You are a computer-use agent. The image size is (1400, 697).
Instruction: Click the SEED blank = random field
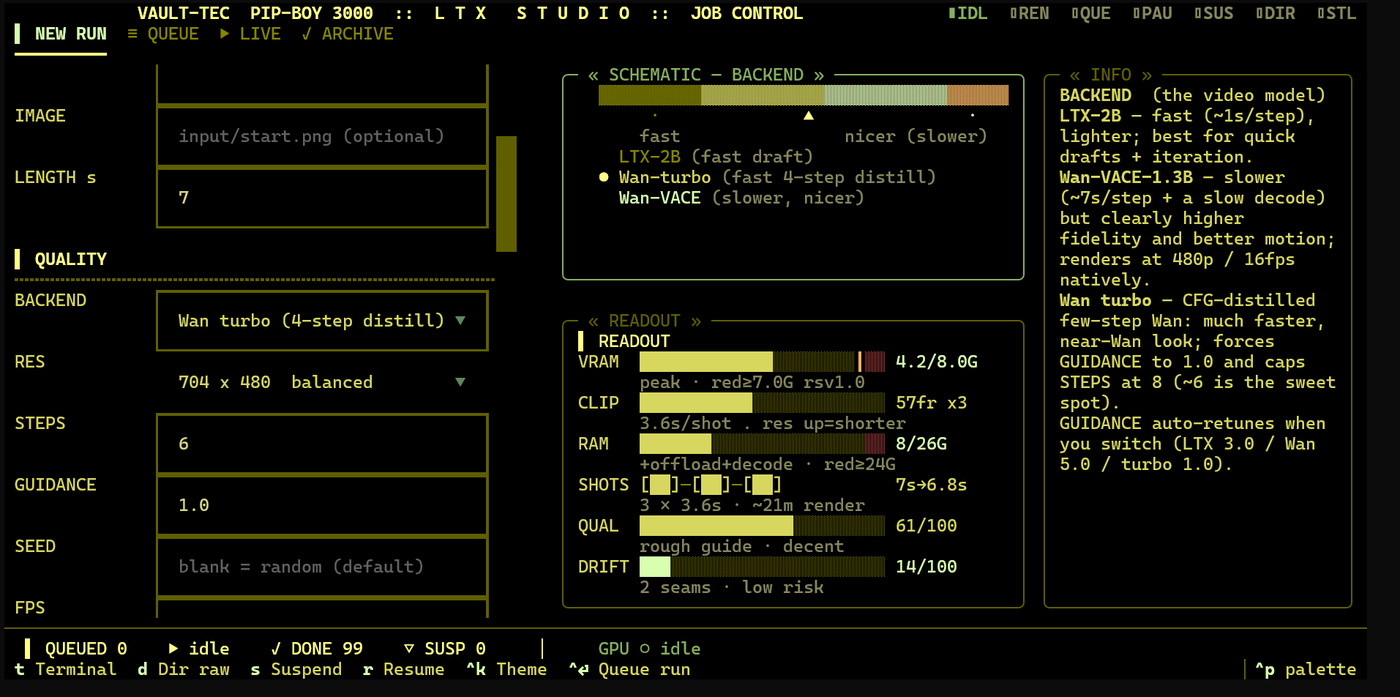tap(322, 566)
